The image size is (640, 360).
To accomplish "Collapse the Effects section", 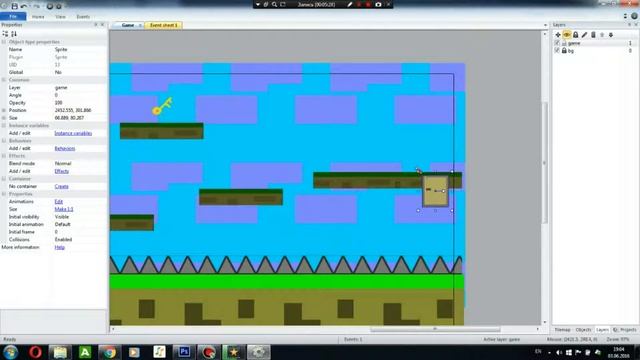I will tap(4, 156).
